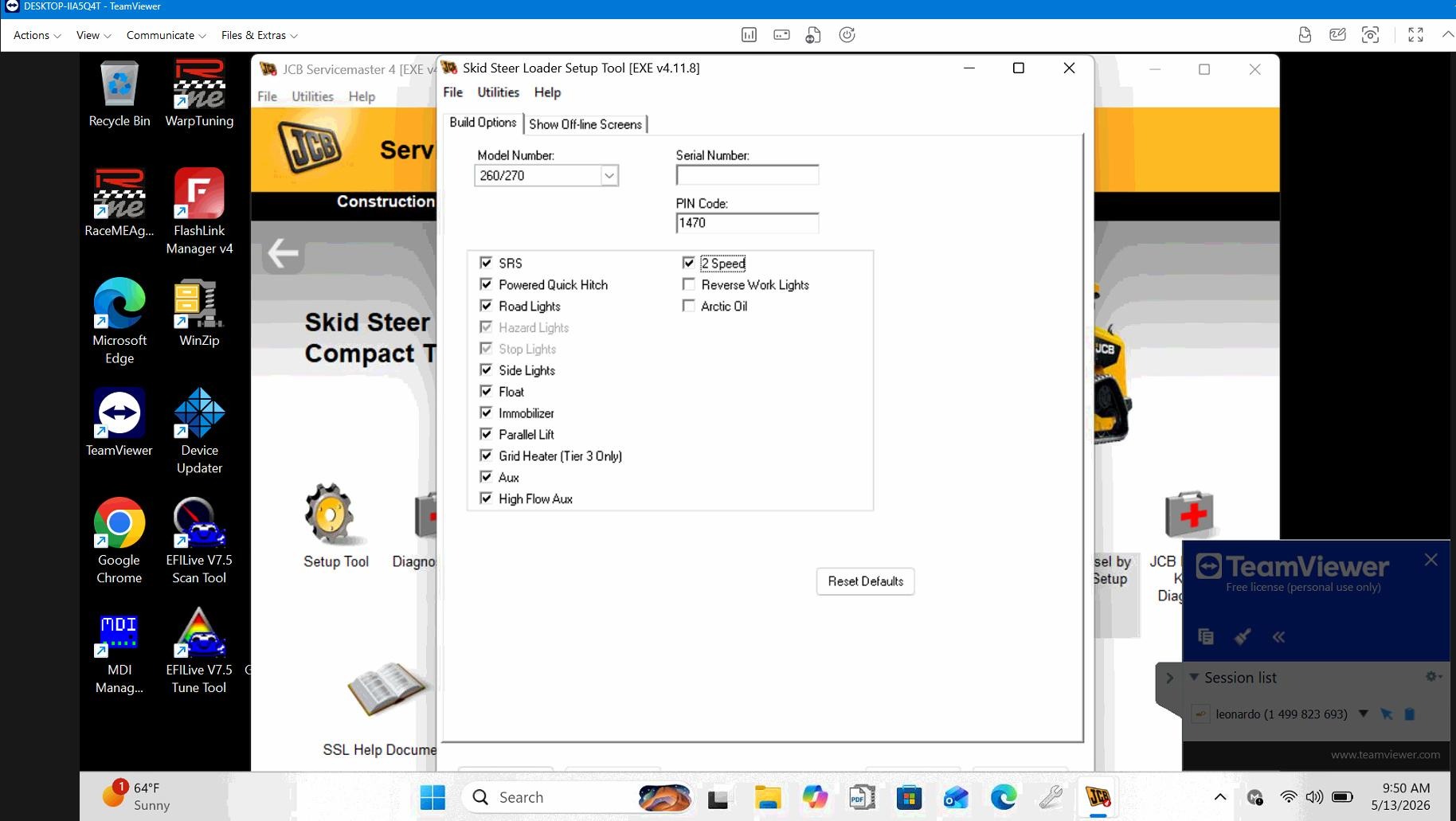The height and width of the screenshot is (821, 1456).
Task: Launch WarpTuning from the desktop
Action: 199,94
